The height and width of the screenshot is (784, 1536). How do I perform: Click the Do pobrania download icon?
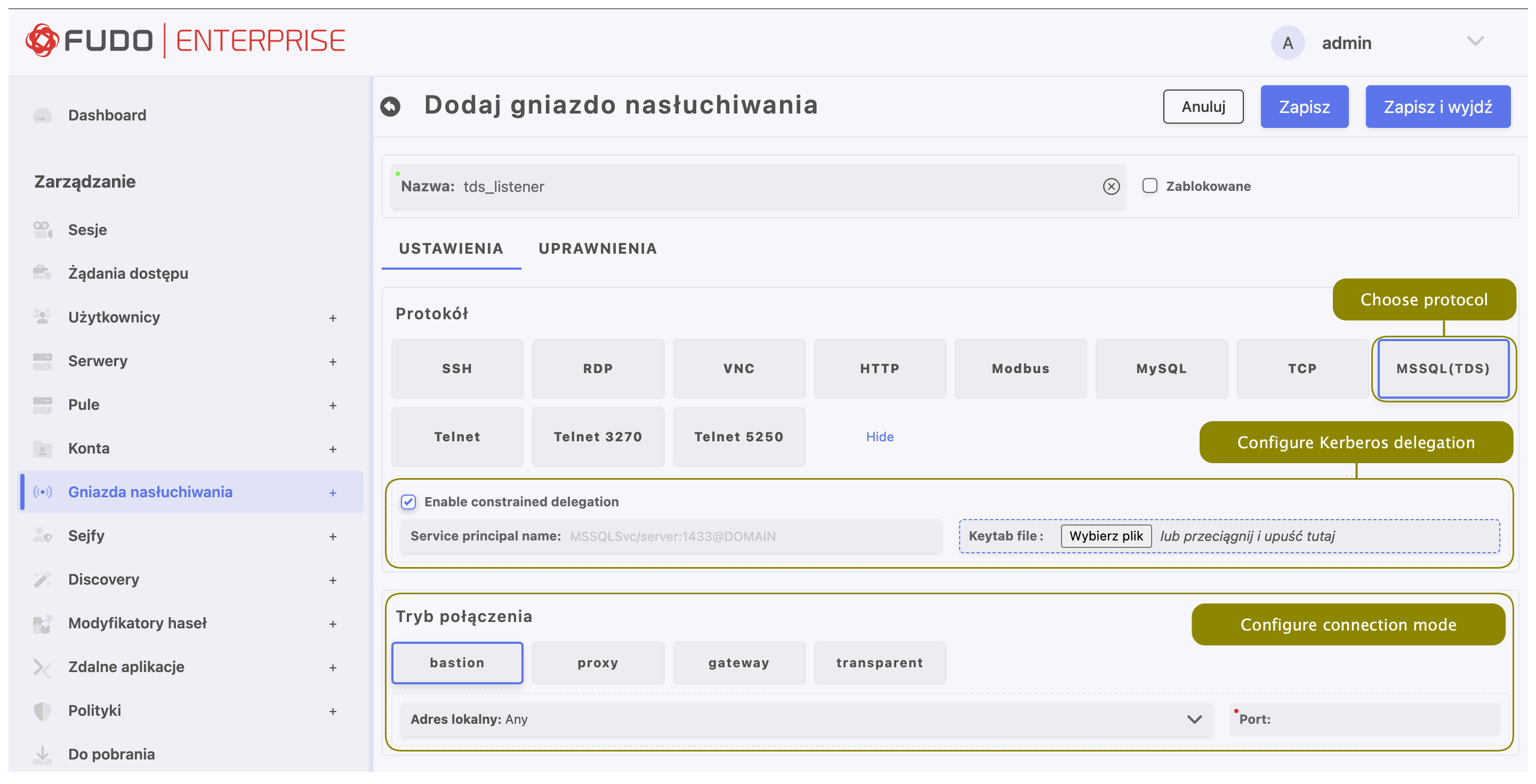(42, 754)
